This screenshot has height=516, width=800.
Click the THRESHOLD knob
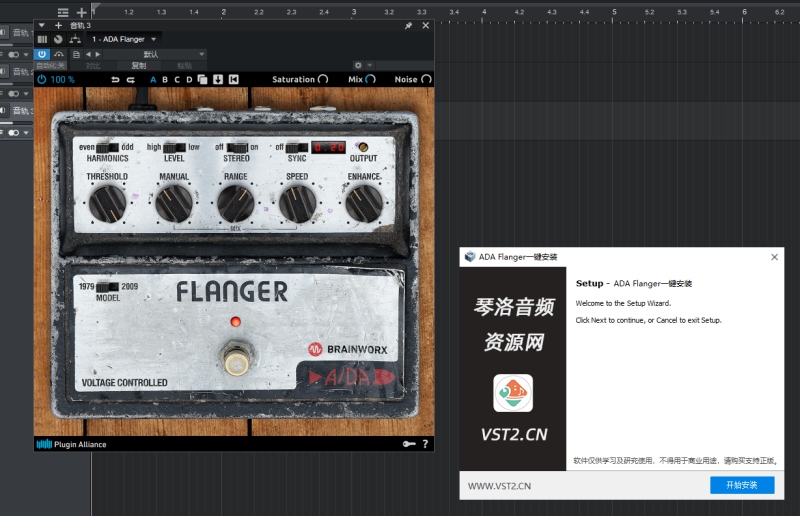click(x=108, y=204)
